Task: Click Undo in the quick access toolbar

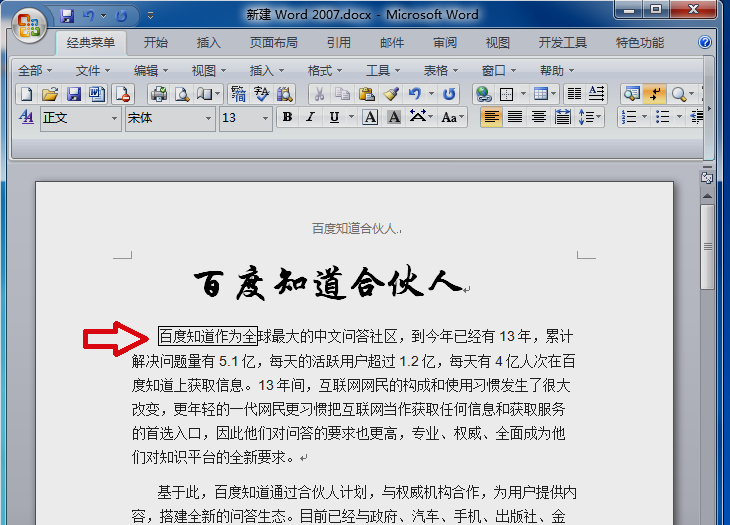Action: point(88,16)
